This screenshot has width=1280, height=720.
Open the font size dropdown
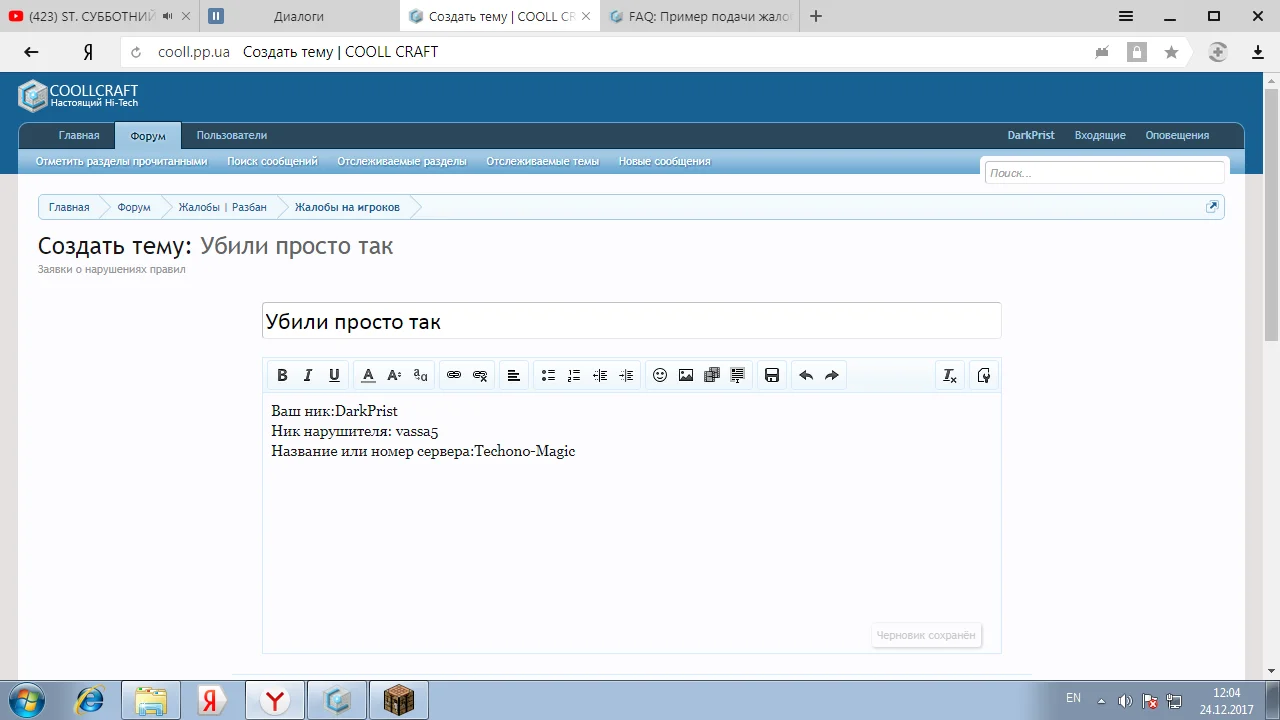point(394,375)
